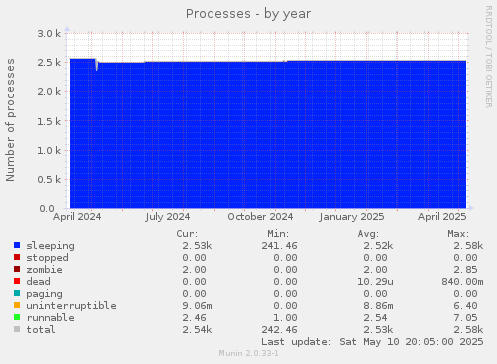Click the "Last update" timestamp line
Screen dimensions: 497x364
tap(372, 342)
